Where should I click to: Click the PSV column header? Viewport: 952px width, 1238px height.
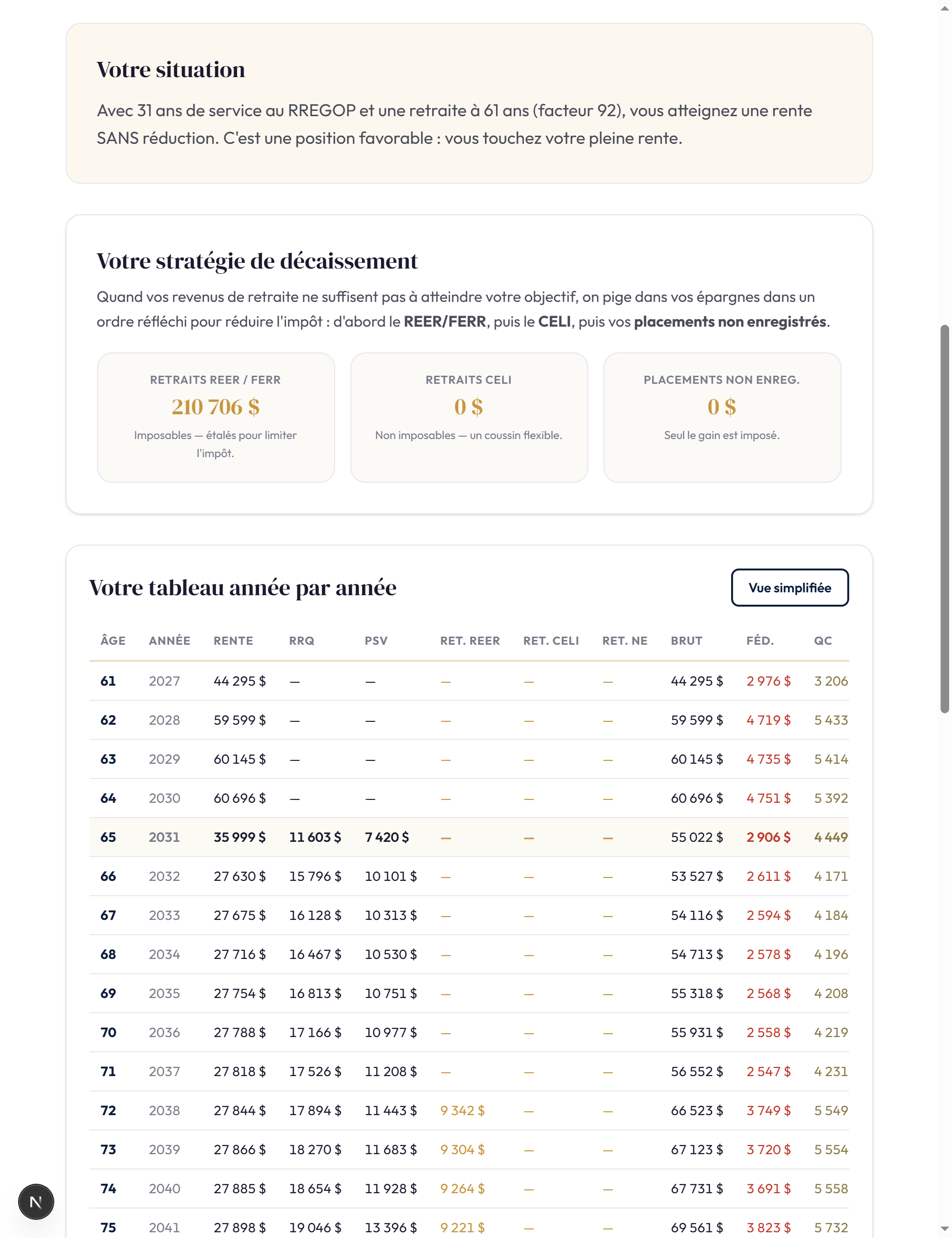click(376, 640)
